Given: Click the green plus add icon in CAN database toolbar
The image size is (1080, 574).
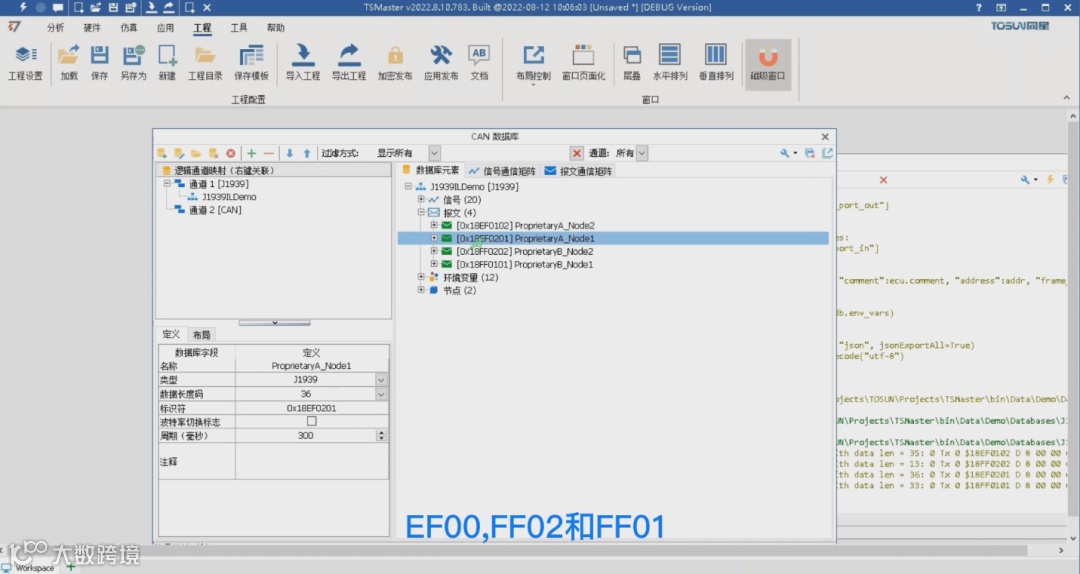Looking at the screenshot, I should coord(251,153).
